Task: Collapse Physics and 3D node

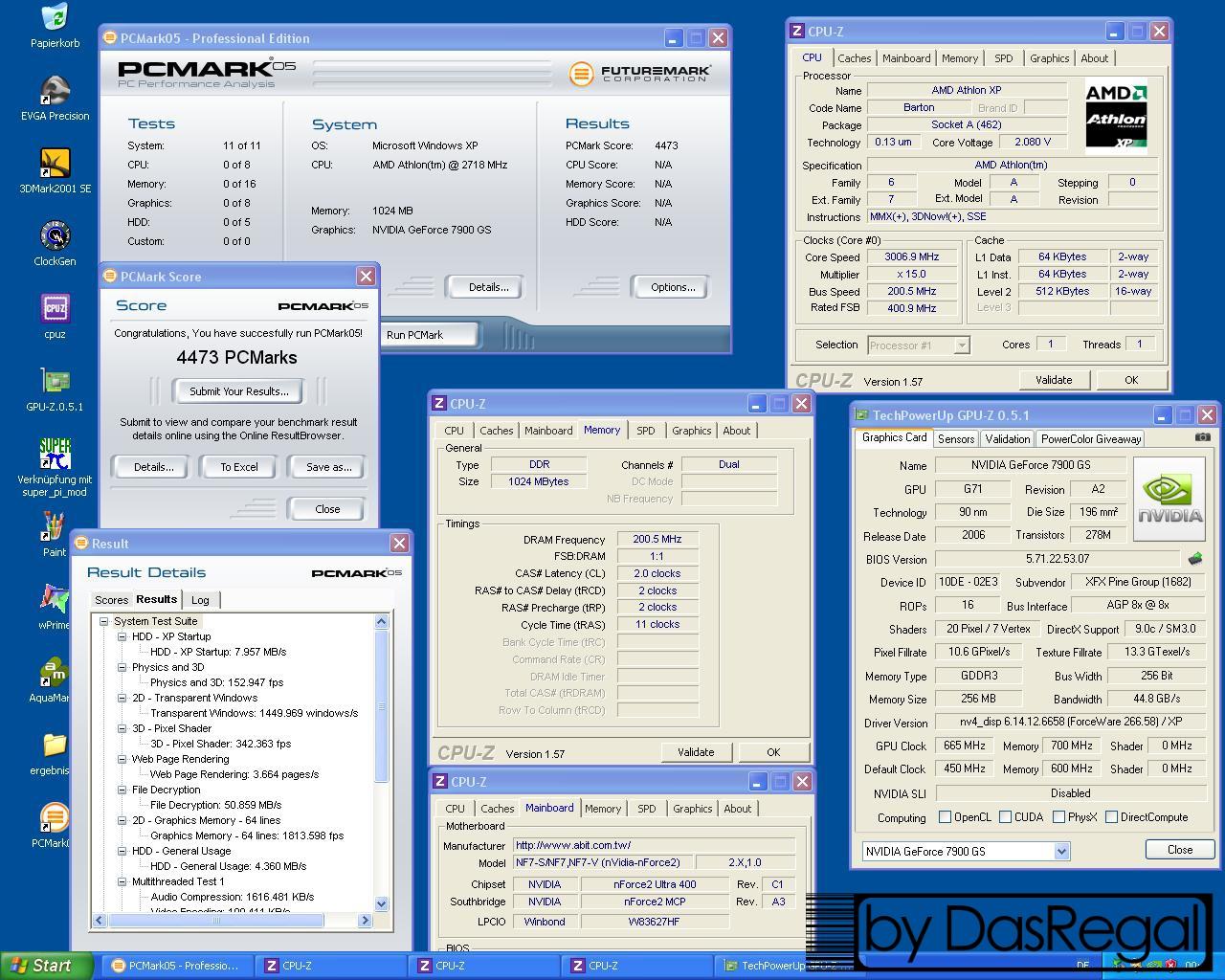Action: 122,667
